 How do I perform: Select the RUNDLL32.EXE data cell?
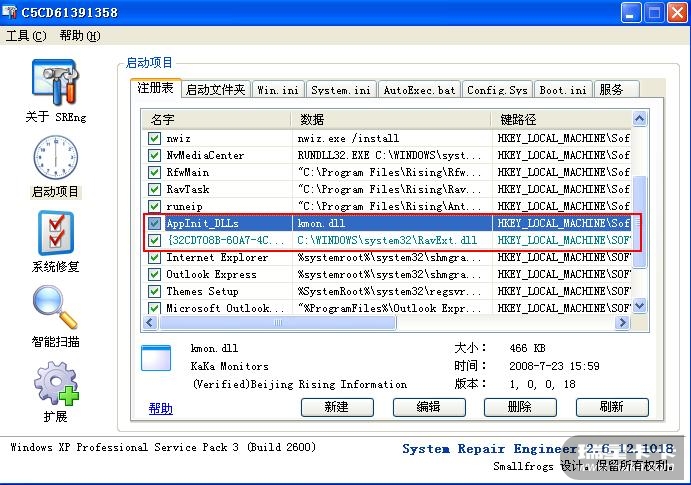pyautogui.click(x=392, y=155)
